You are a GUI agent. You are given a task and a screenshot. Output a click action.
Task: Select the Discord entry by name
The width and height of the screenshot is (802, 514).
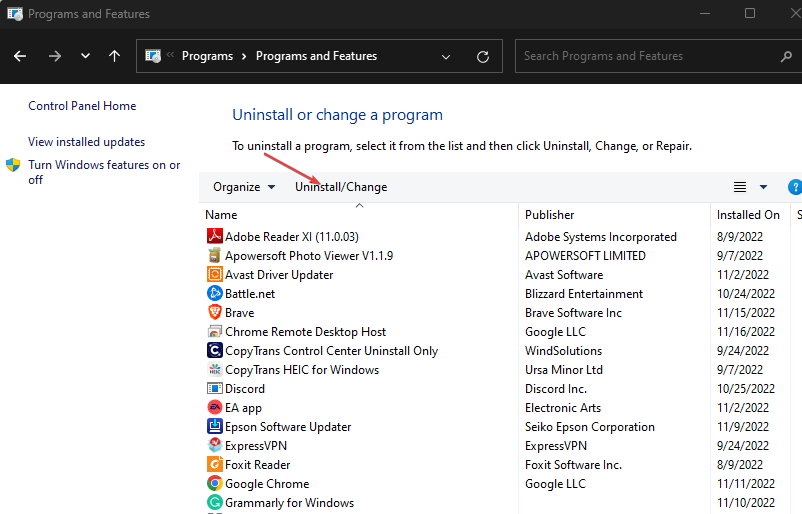(x=245, y=389)
